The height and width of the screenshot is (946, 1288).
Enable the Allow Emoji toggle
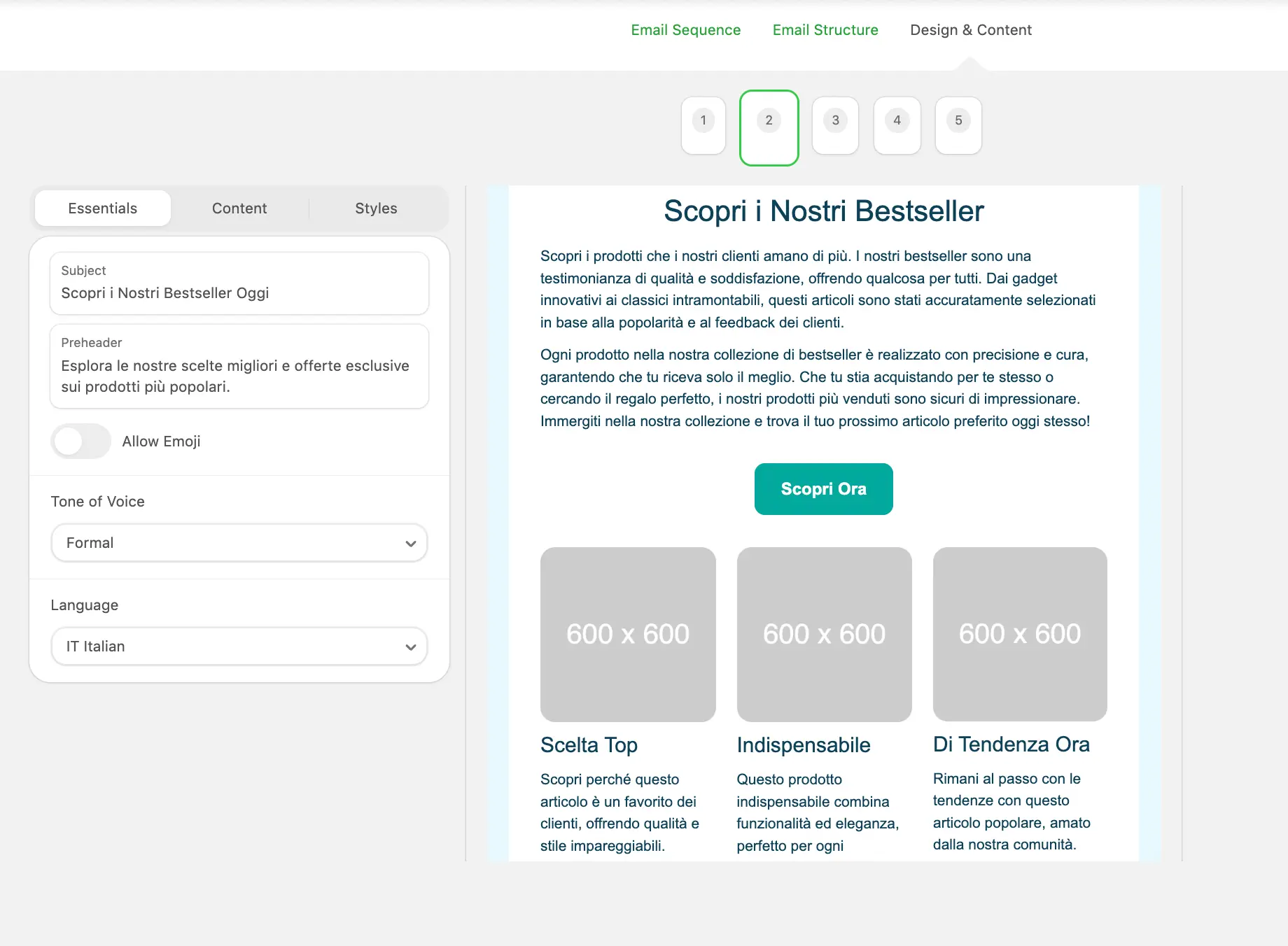(x=80, y=441)
